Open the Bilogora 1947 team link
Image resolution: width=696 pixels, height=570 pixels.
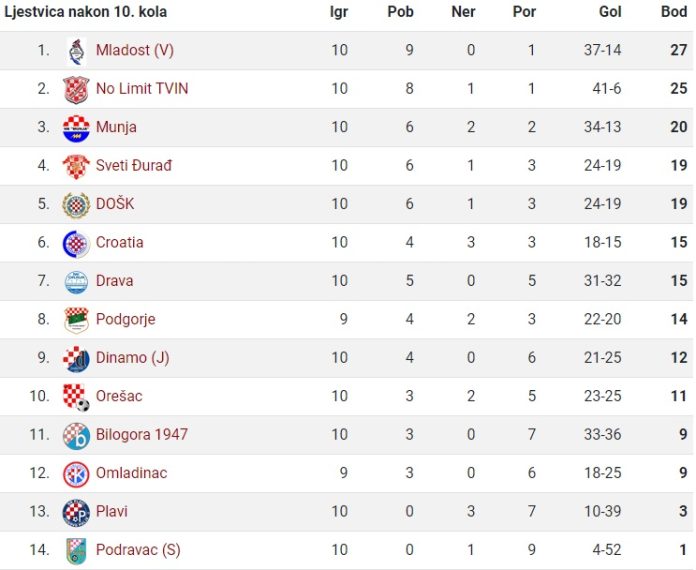[142, 434]
